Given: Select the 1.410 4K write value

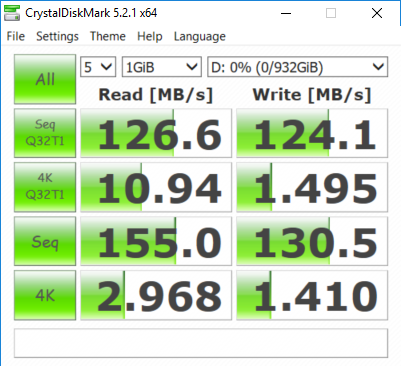Looking at the screenshot, I should tap(312, 295).
